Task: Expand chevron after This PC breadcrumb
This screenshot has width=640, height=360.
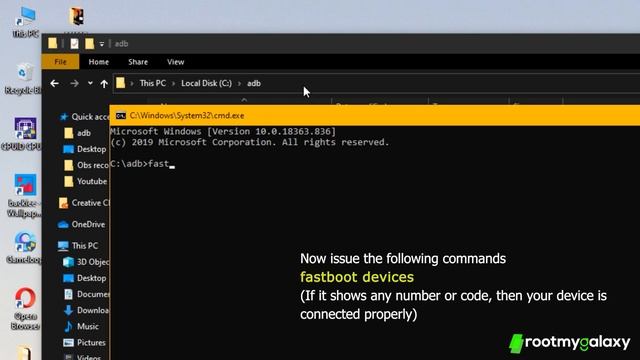Action: coord(173,84)
